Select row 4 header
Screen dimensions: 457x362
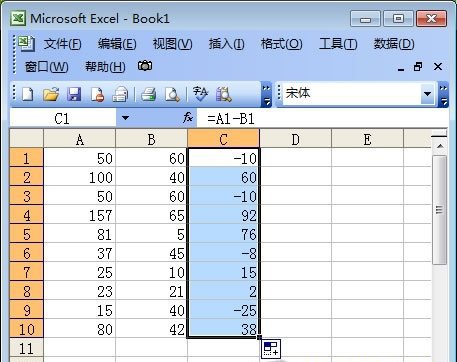[26, 215]
